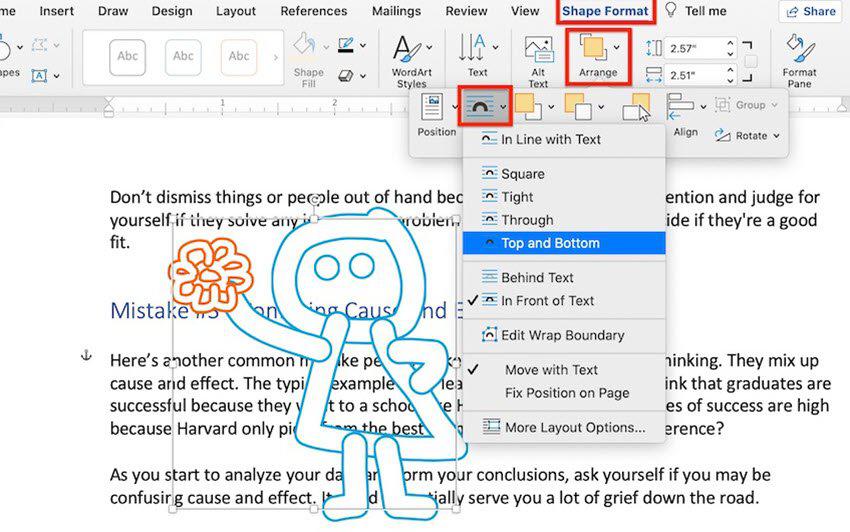Image resolution: width=850 pixels, height=532 pixels.
Task: Switch to the Layout tab
Action: pos(235,11)
